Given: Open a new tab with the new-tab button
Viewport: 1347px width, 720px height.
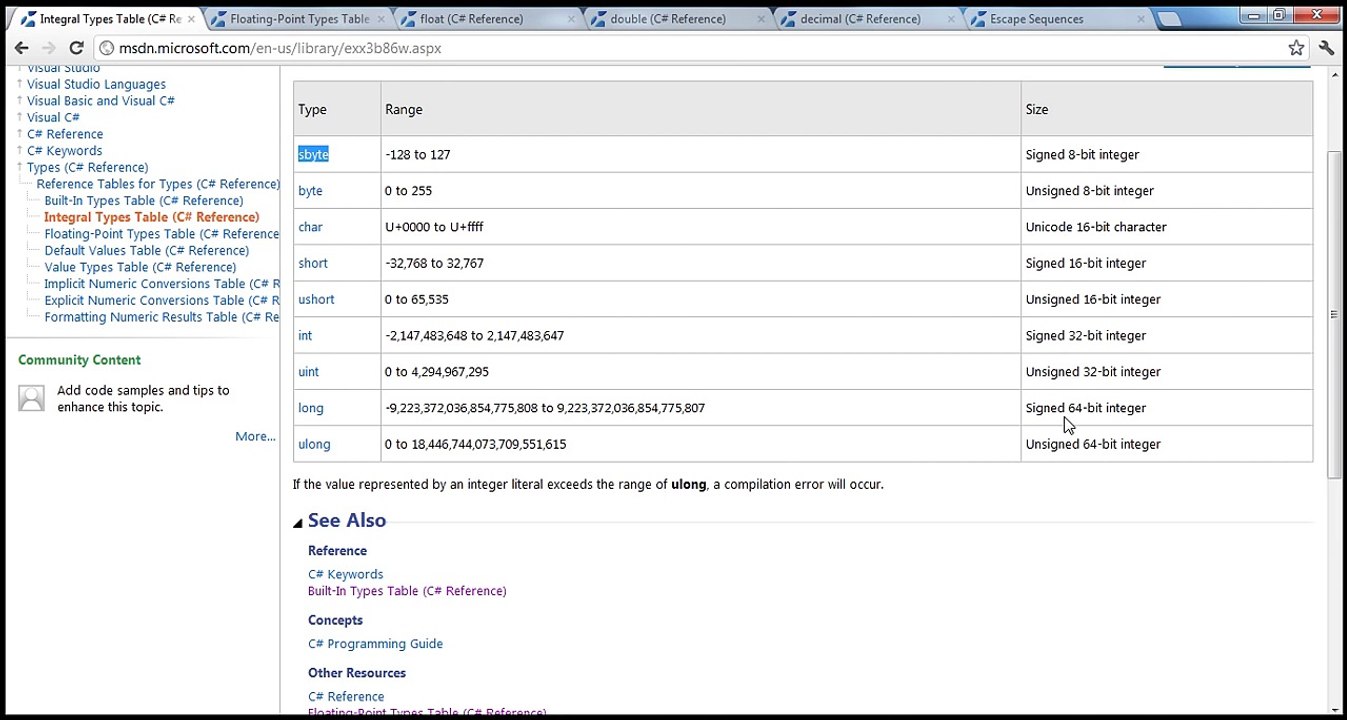Looking at the screenshot, I should (x=1167, y=19).
